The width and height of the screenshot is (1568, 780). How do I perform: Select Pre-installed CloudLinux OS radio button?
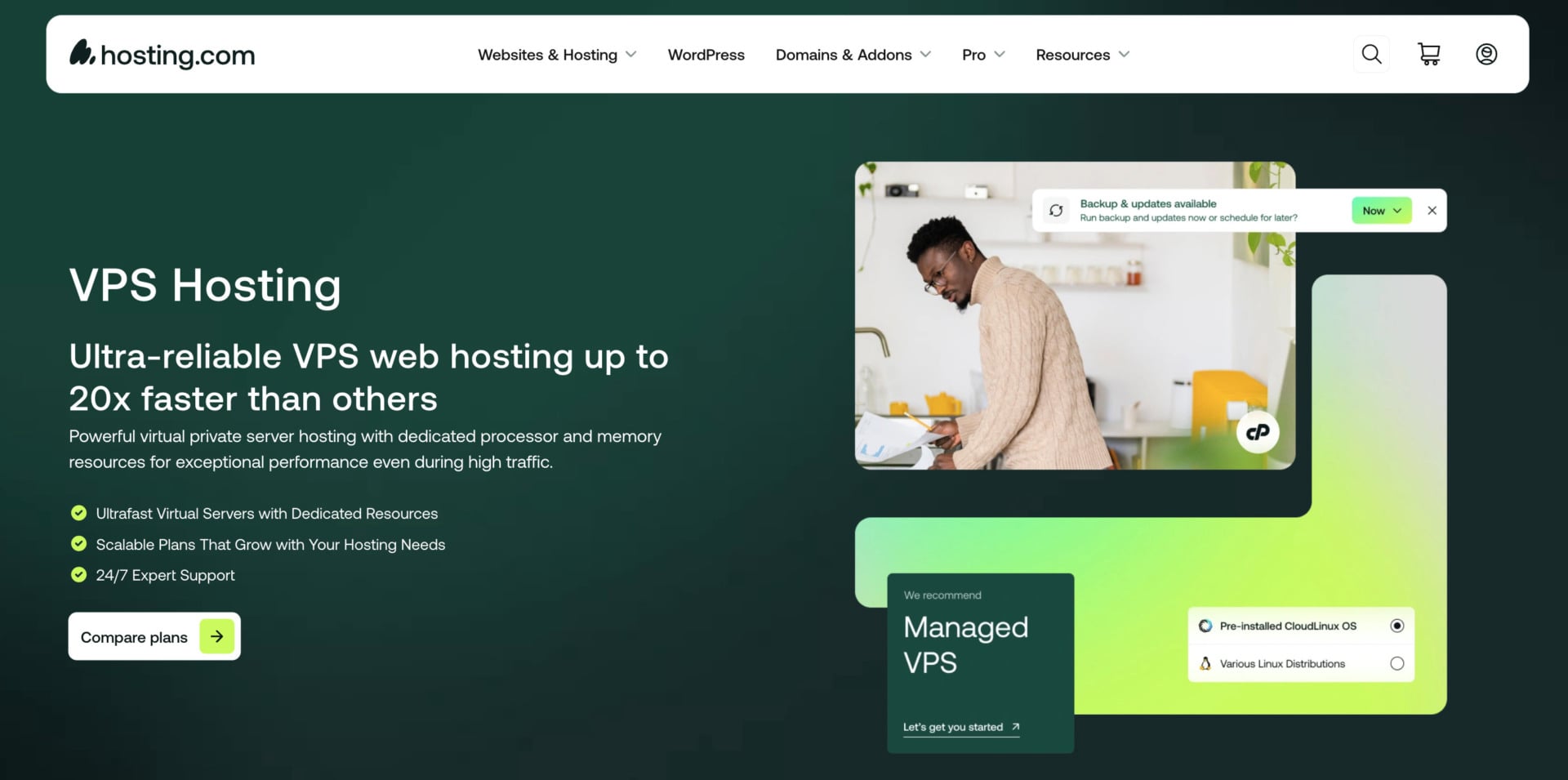click(1397, 626)
